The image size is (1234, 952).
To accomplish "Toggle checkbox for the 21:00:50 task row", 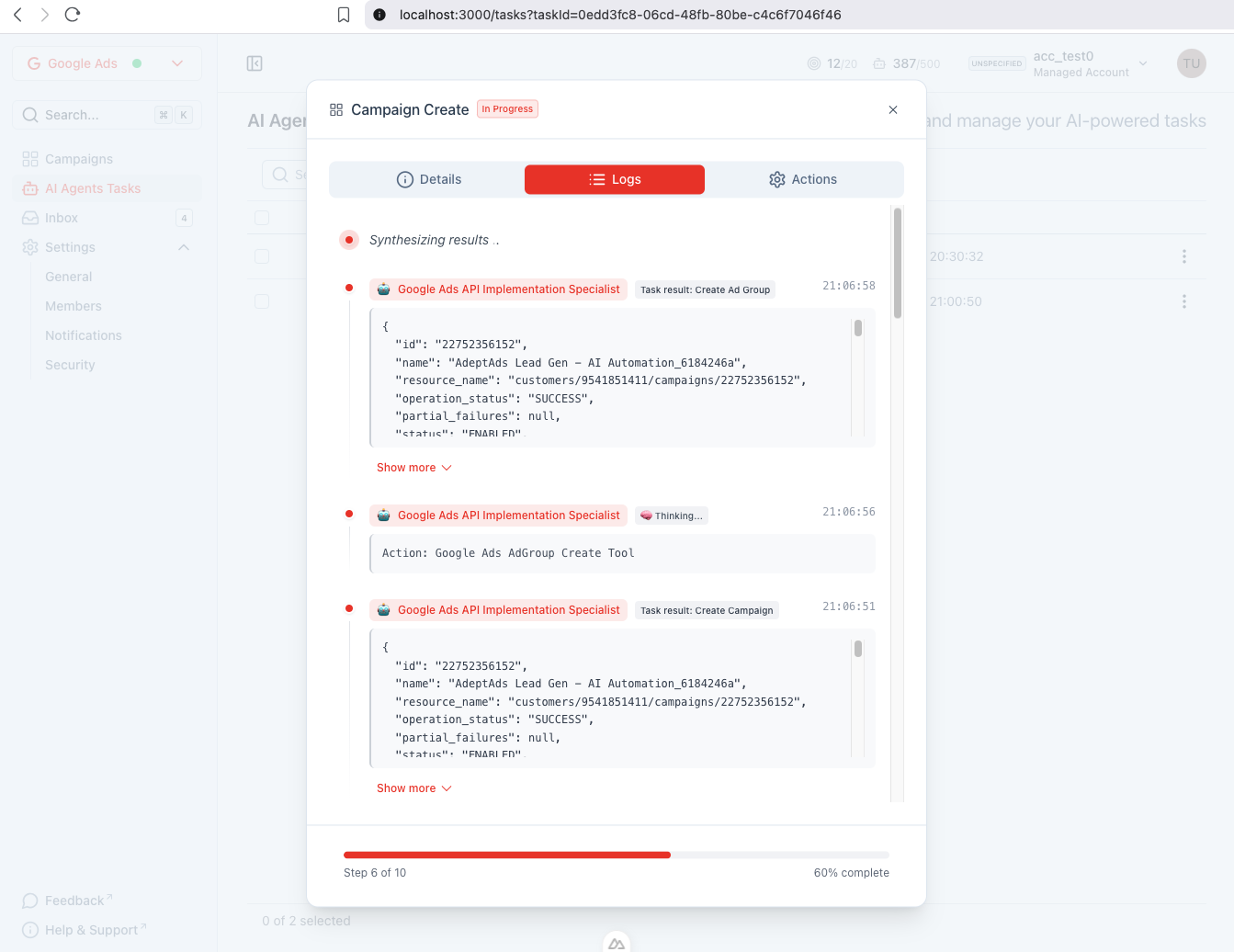I will click(x=262, y=301).
